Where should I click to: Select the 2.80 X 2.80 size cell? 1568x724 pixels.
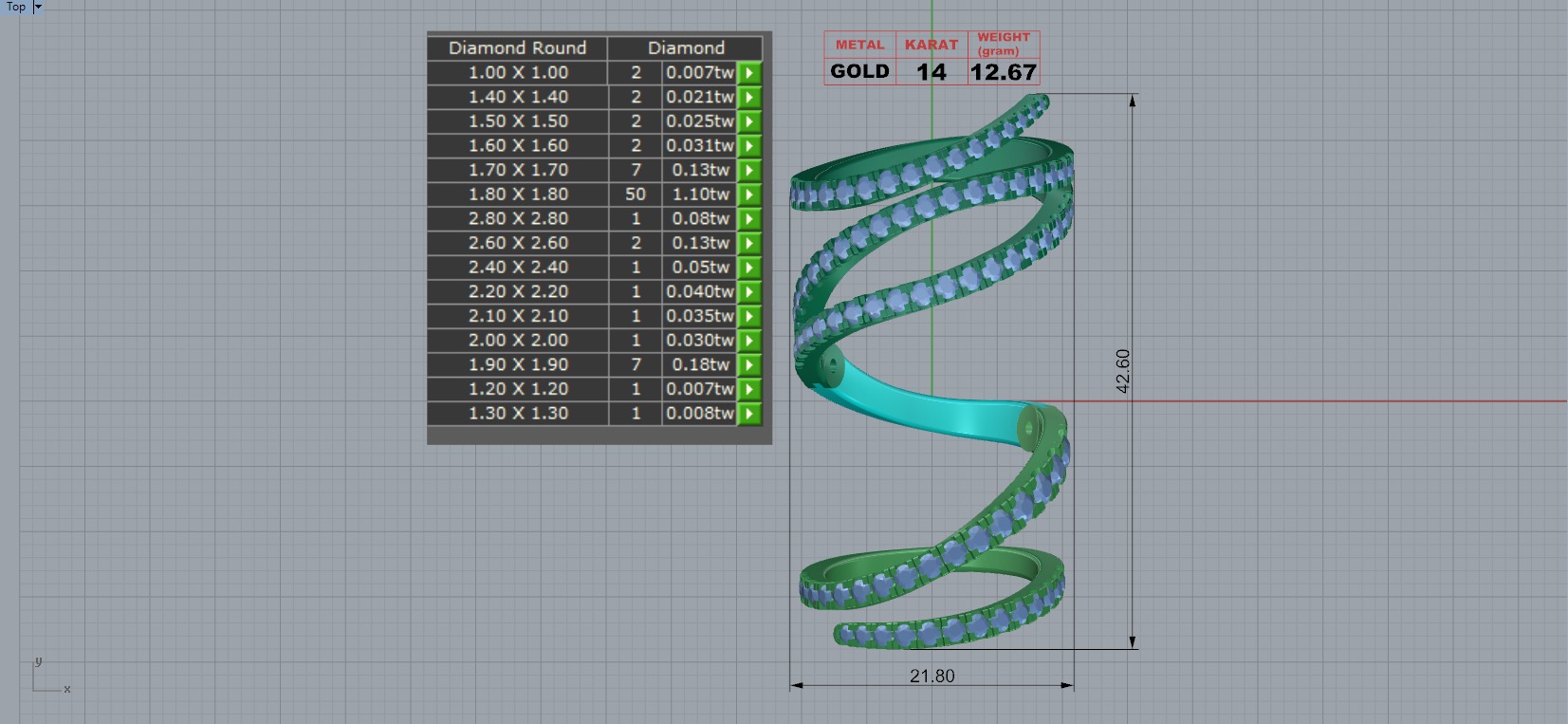517,219
